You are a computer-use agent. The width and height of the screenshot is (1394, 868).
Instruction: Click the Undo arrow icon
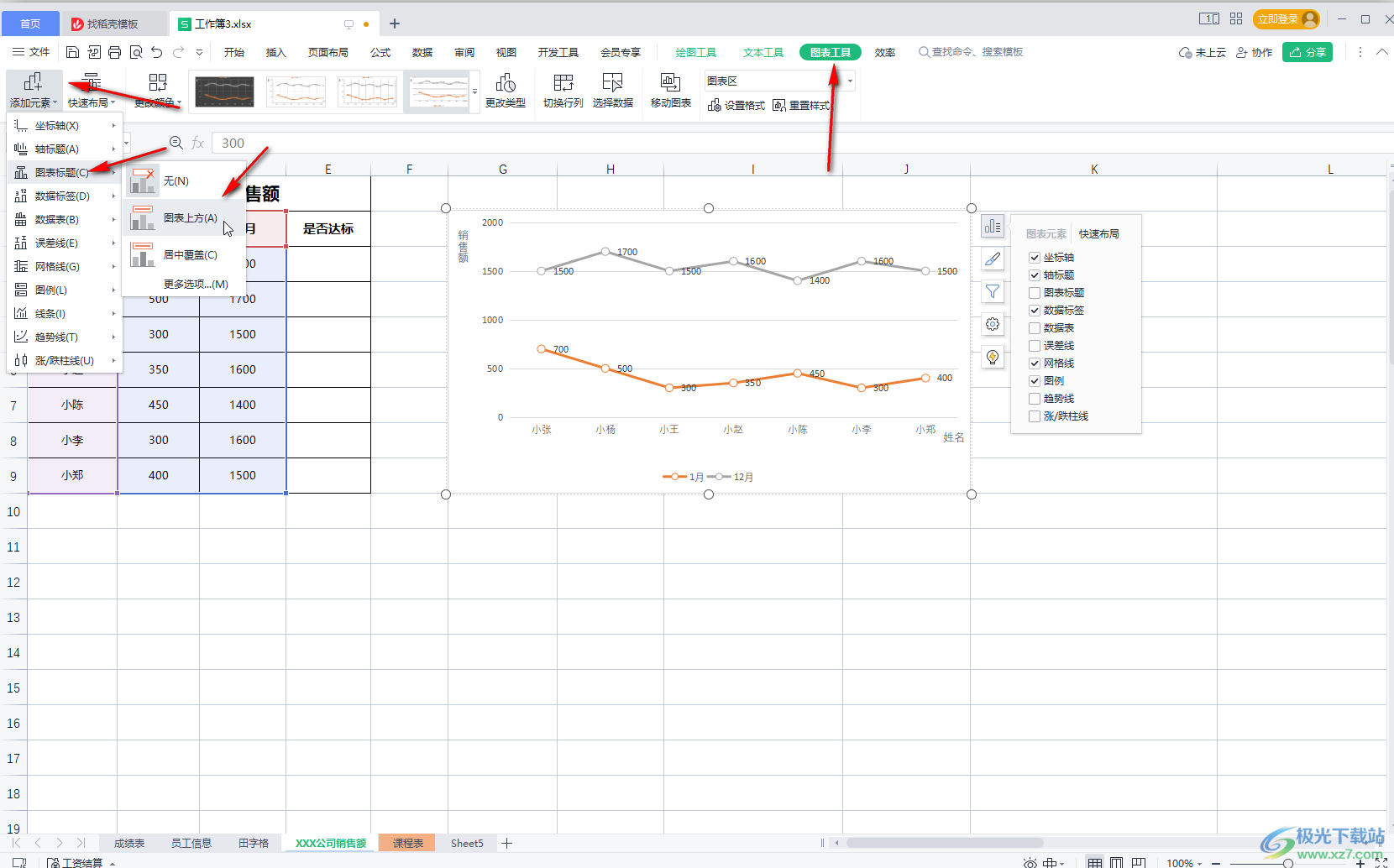click(x=157, y=52)
